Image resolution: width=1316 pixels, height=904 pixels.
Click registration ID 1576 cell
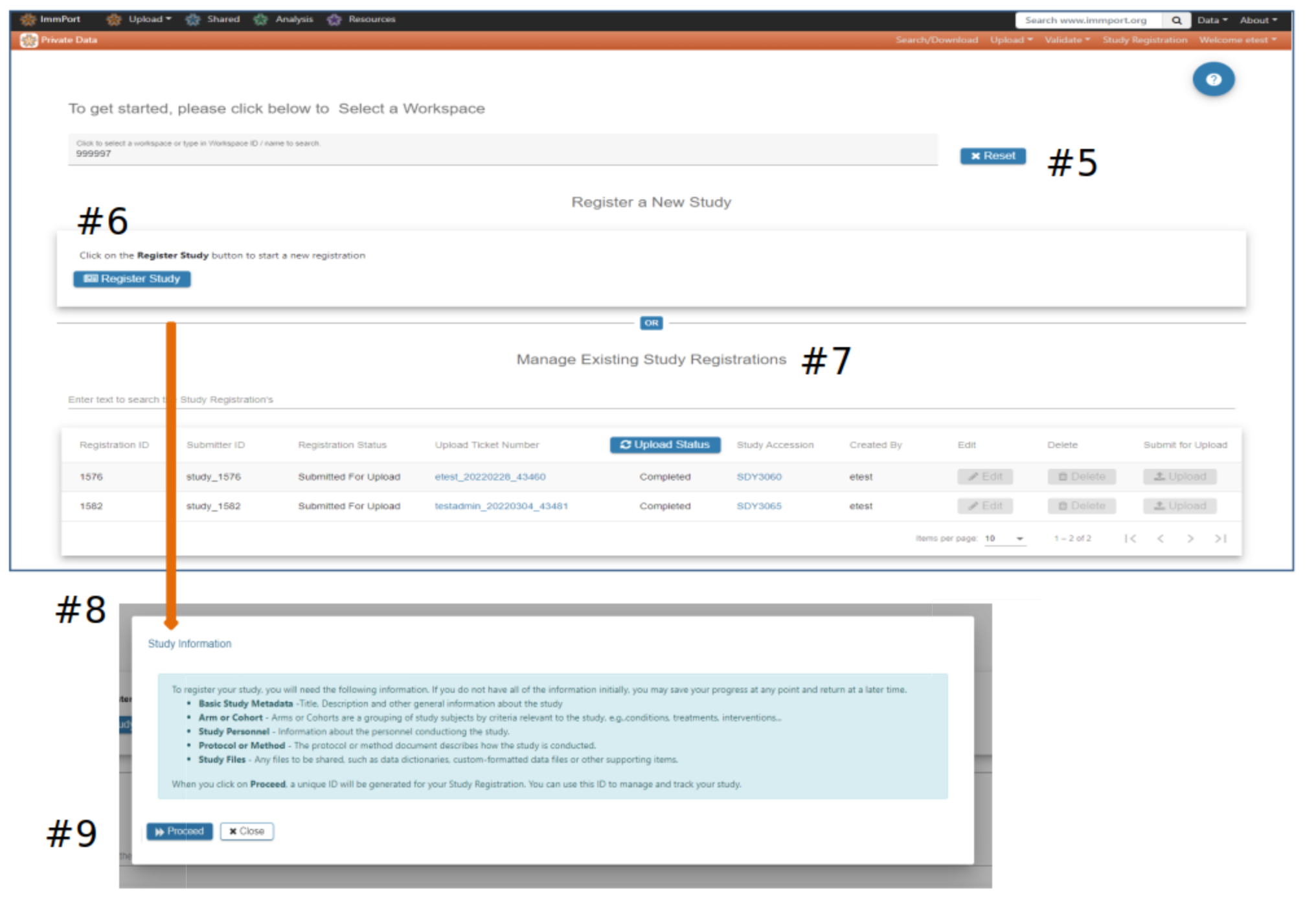click(91, 477)
